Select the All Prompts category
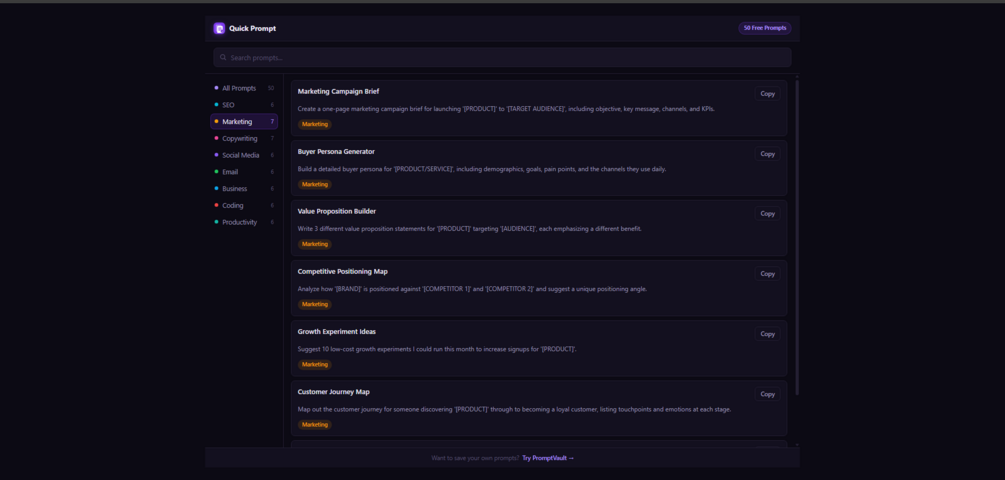 pyautogui.click(x=244, y=88)
